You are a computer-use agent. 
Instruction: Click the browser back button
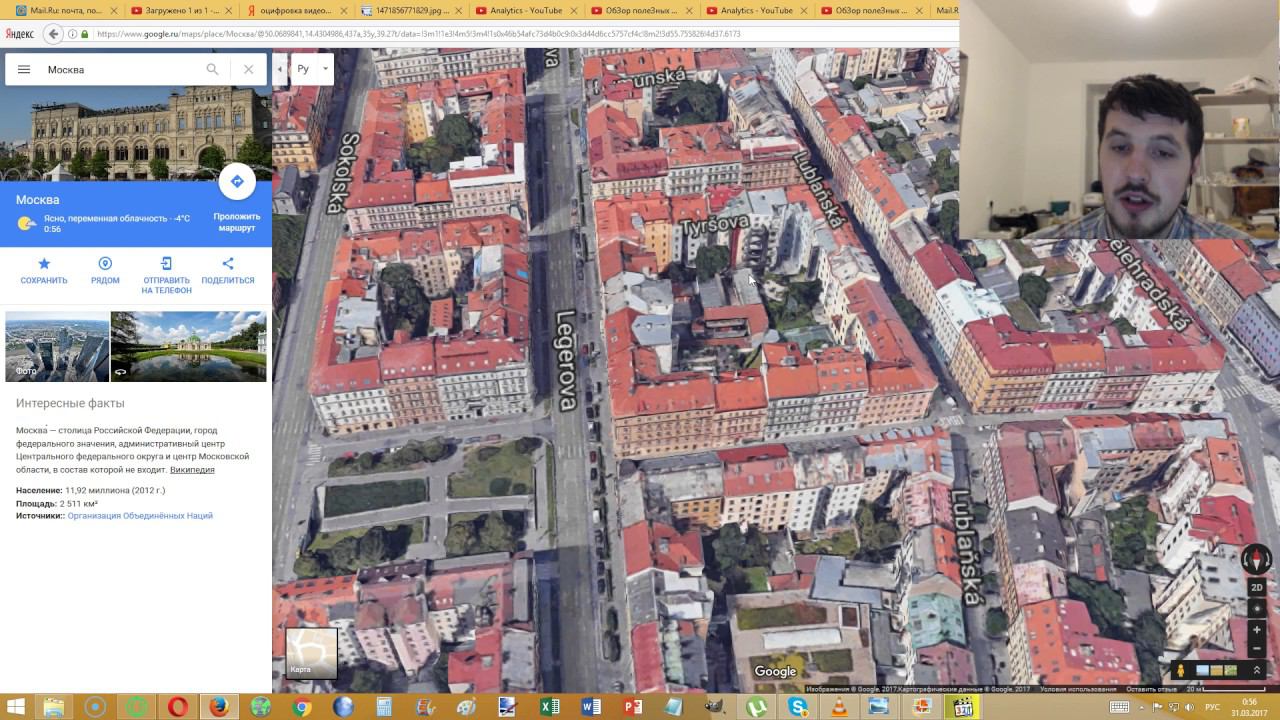(x=54, y=33)
